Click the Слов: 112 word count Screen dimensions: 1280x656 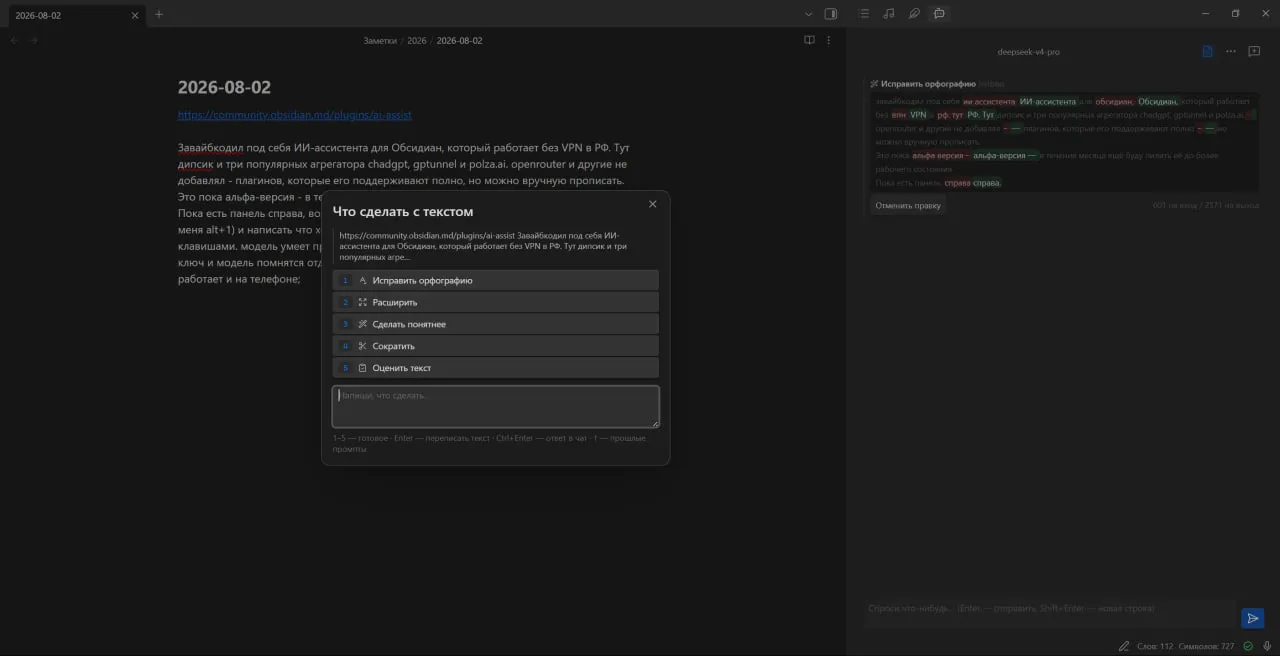click(x=1154, y=646)
